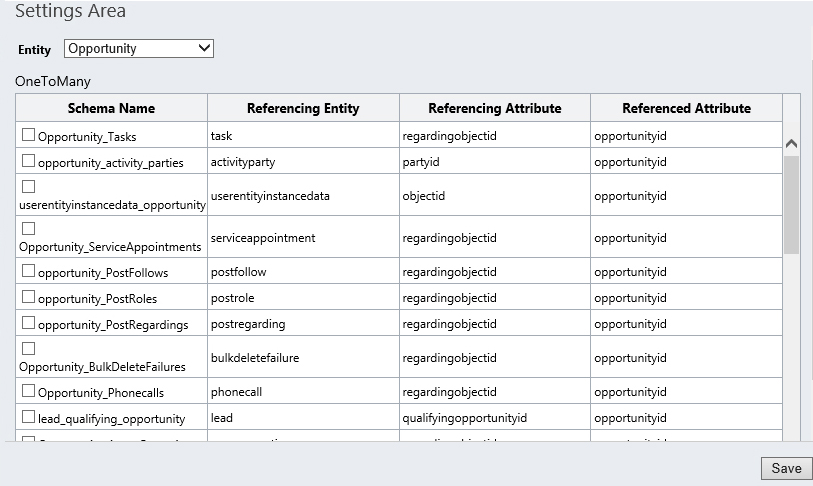
Task: Click the scrollbar up arrow
Action: (791, 144)
